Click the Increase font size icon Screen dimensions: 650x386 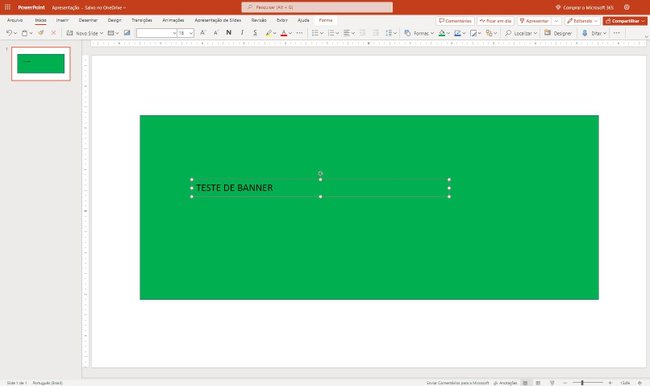(202, 33)
